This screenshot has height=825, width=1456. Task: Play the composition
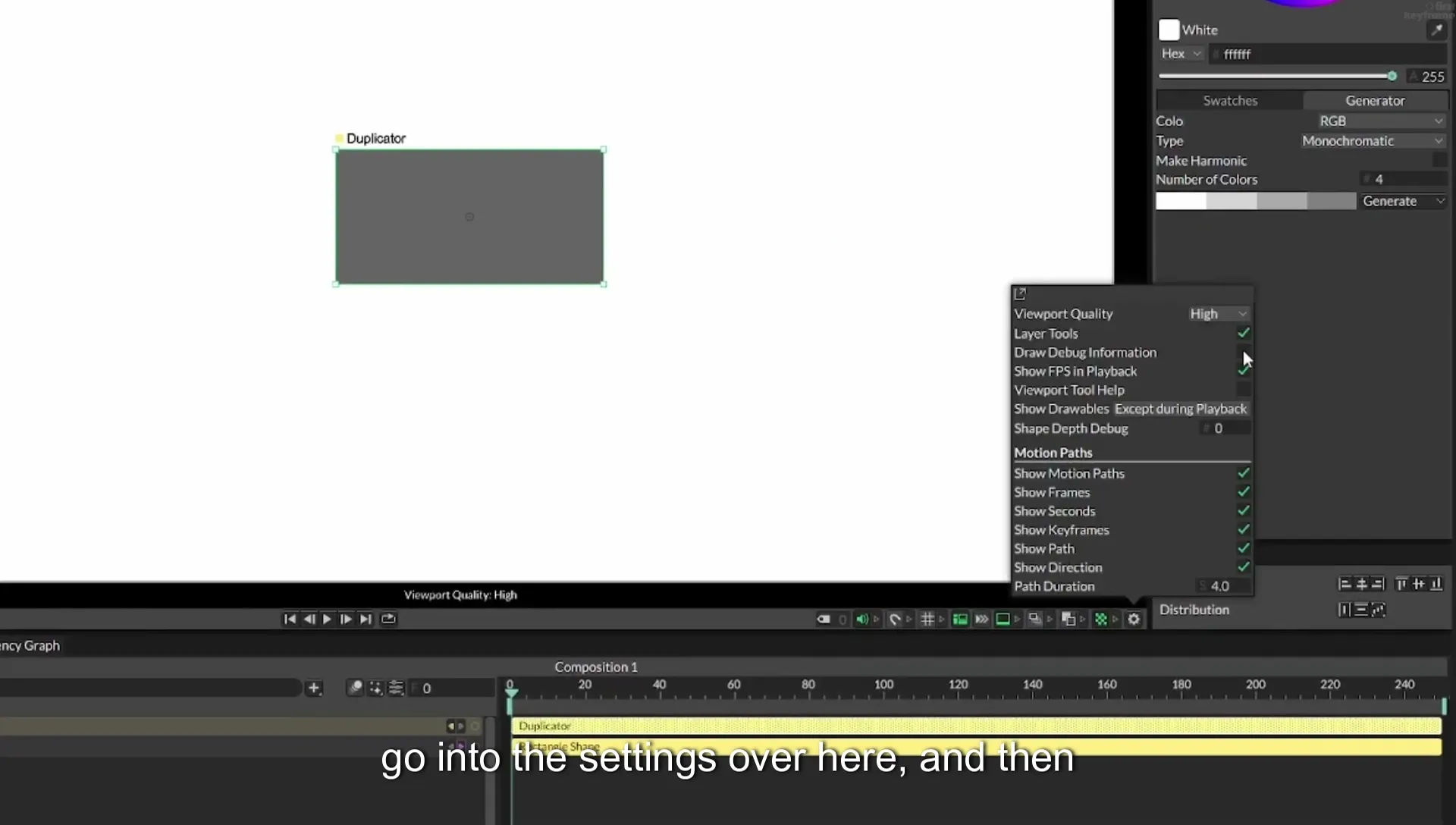click(327, 620)
